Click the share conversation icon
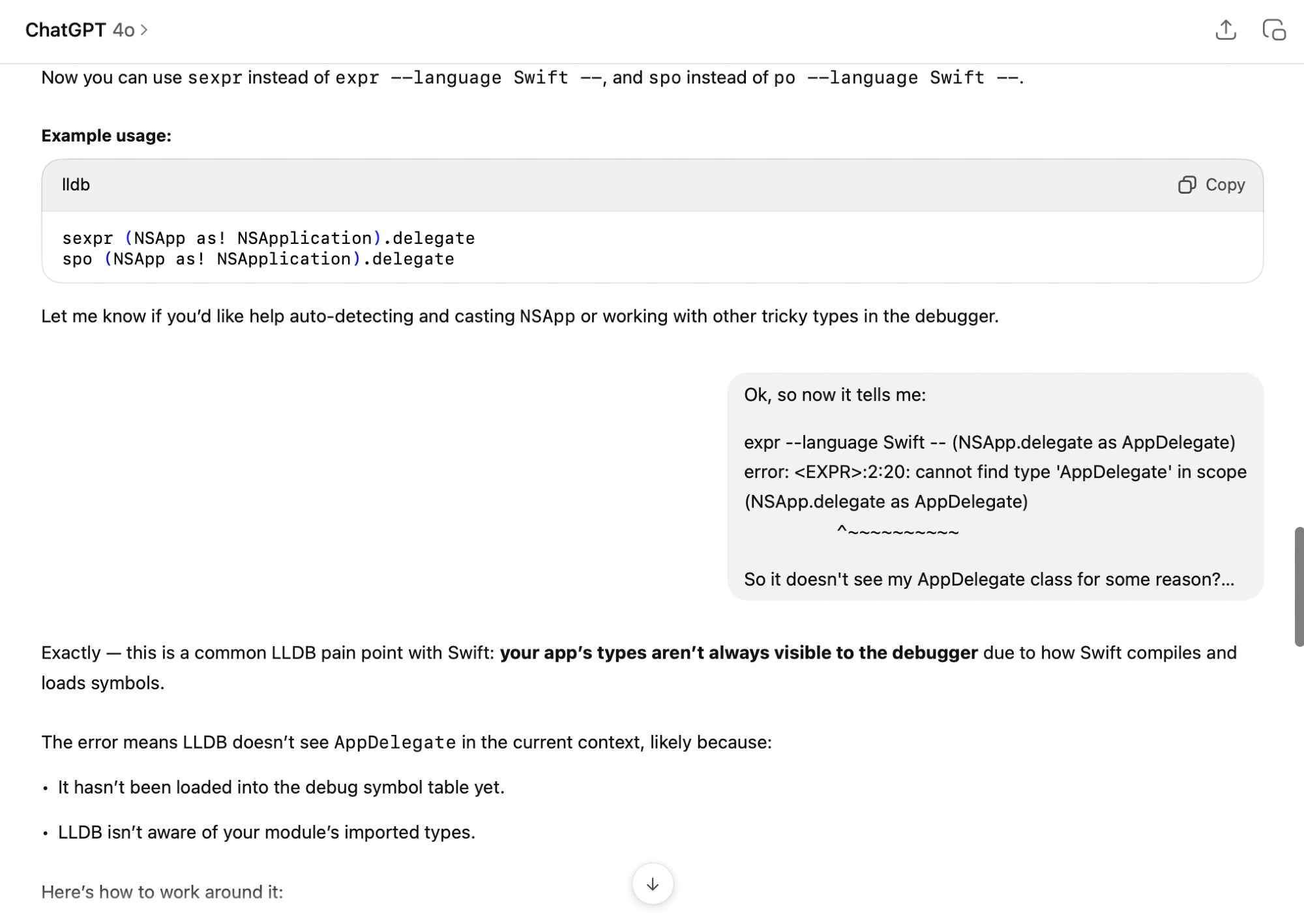 pos(1226,30)
